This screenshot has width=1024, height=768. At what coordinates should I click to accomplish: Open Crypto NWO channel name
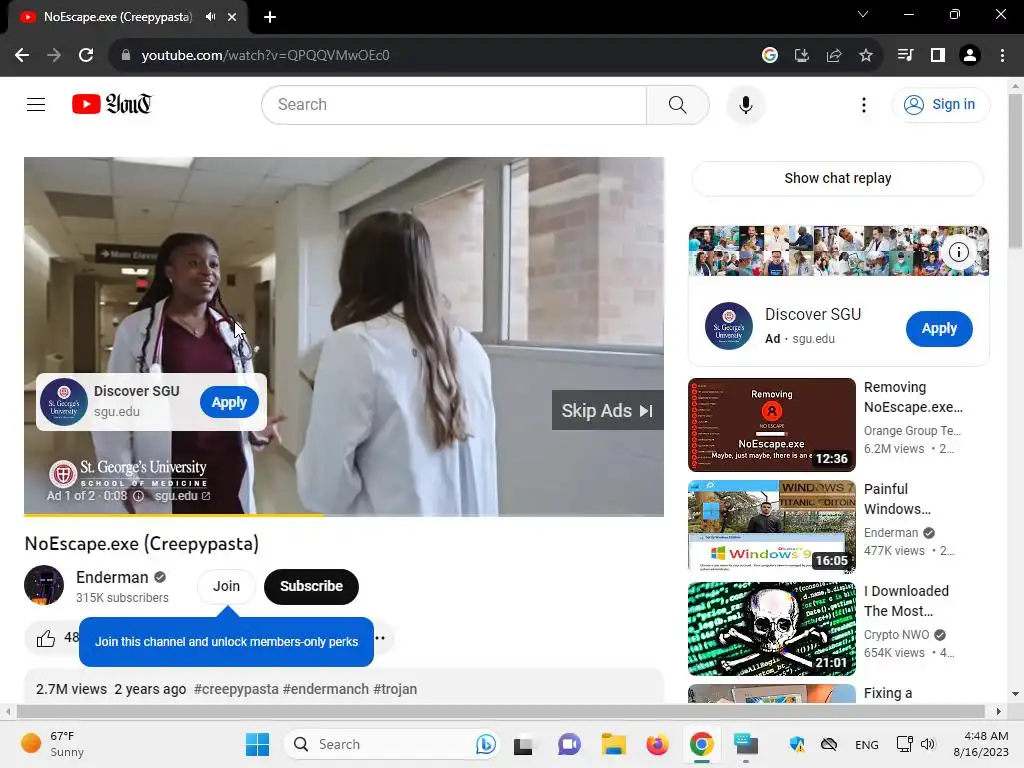(x=896, y=635)
